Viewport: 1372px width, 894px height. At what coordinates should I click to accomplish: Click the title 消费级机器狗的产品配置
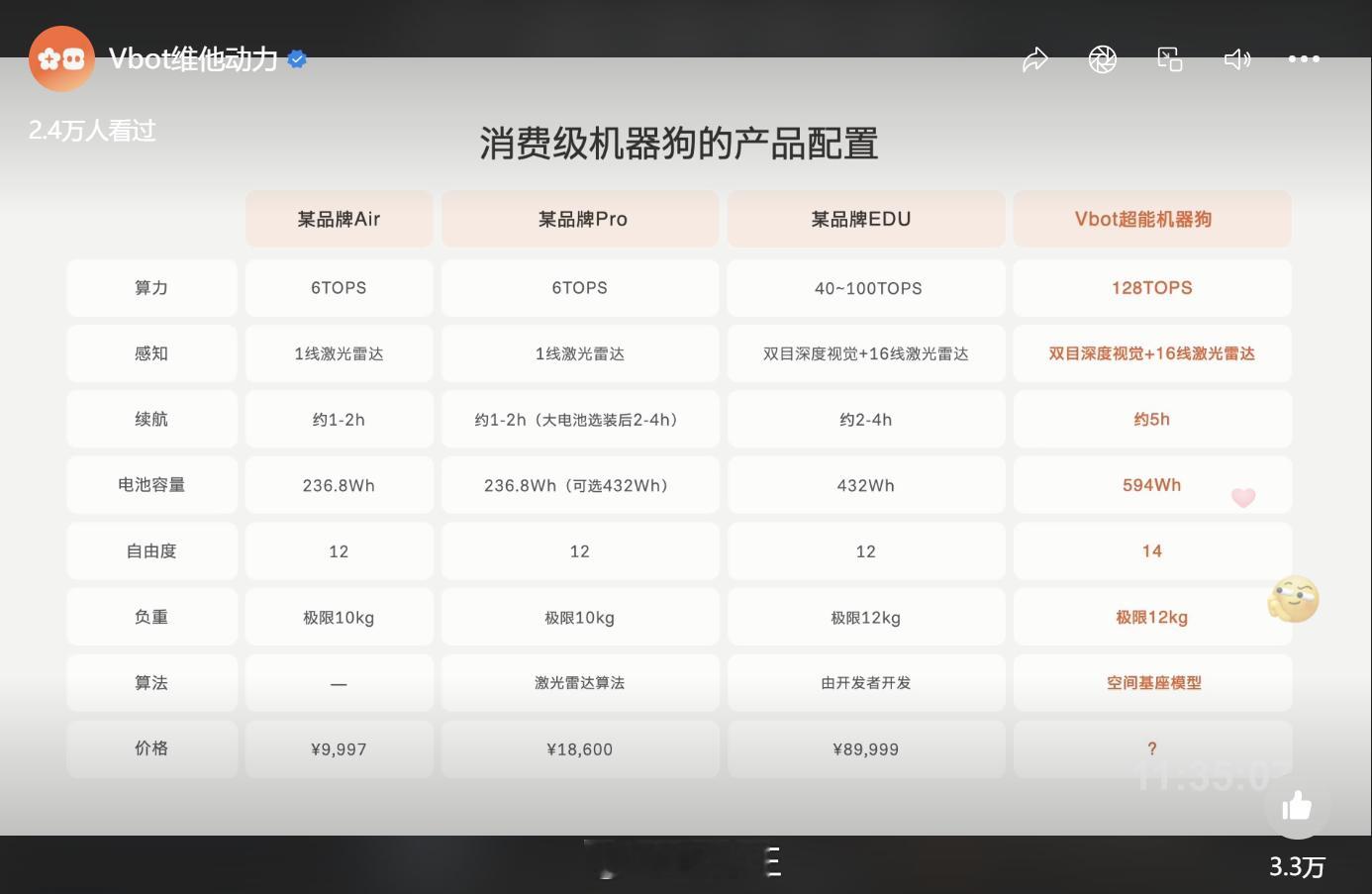pos(679,144)
